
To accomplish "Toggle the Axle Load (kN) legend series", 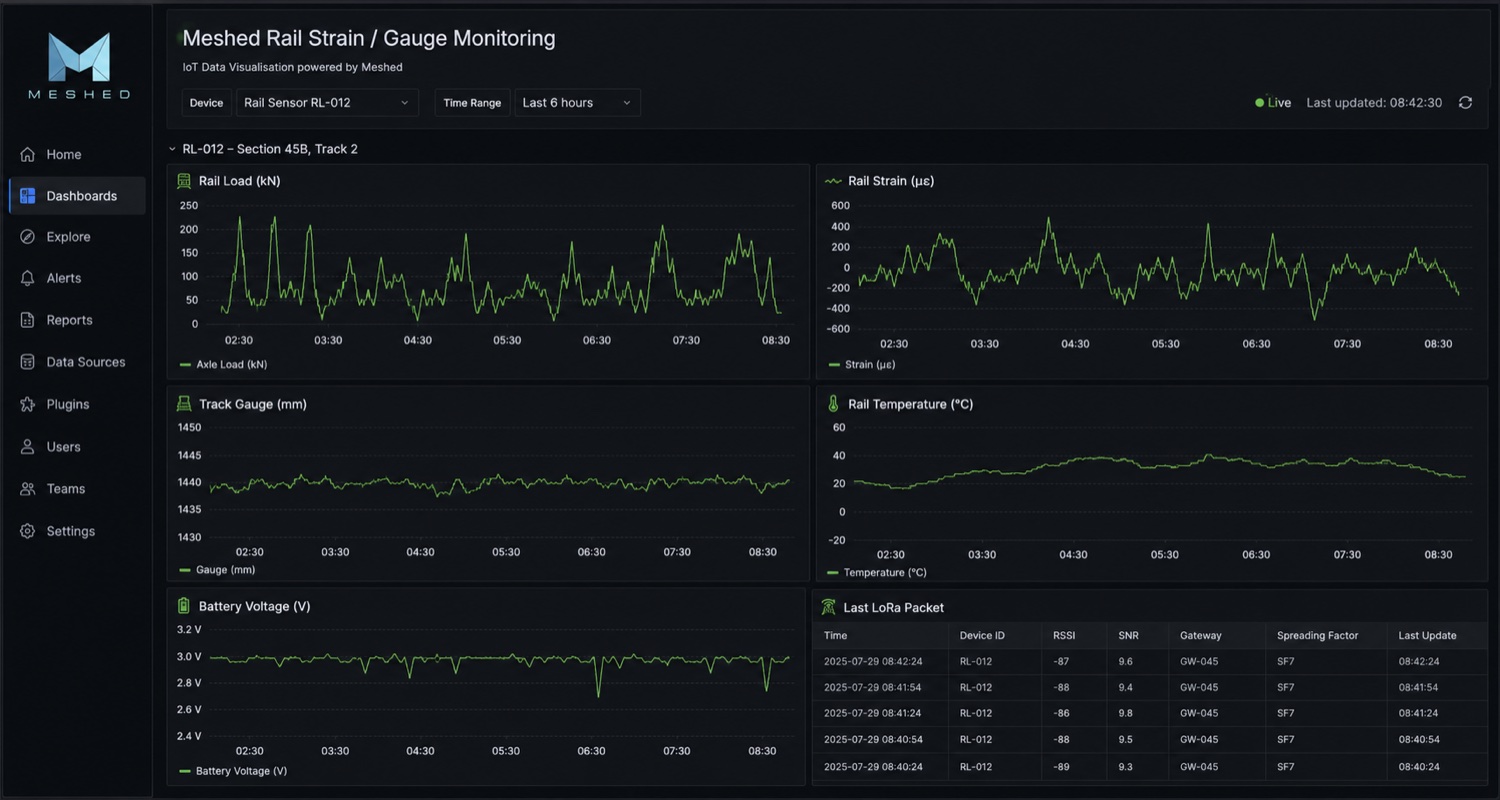I will point(223,365).
